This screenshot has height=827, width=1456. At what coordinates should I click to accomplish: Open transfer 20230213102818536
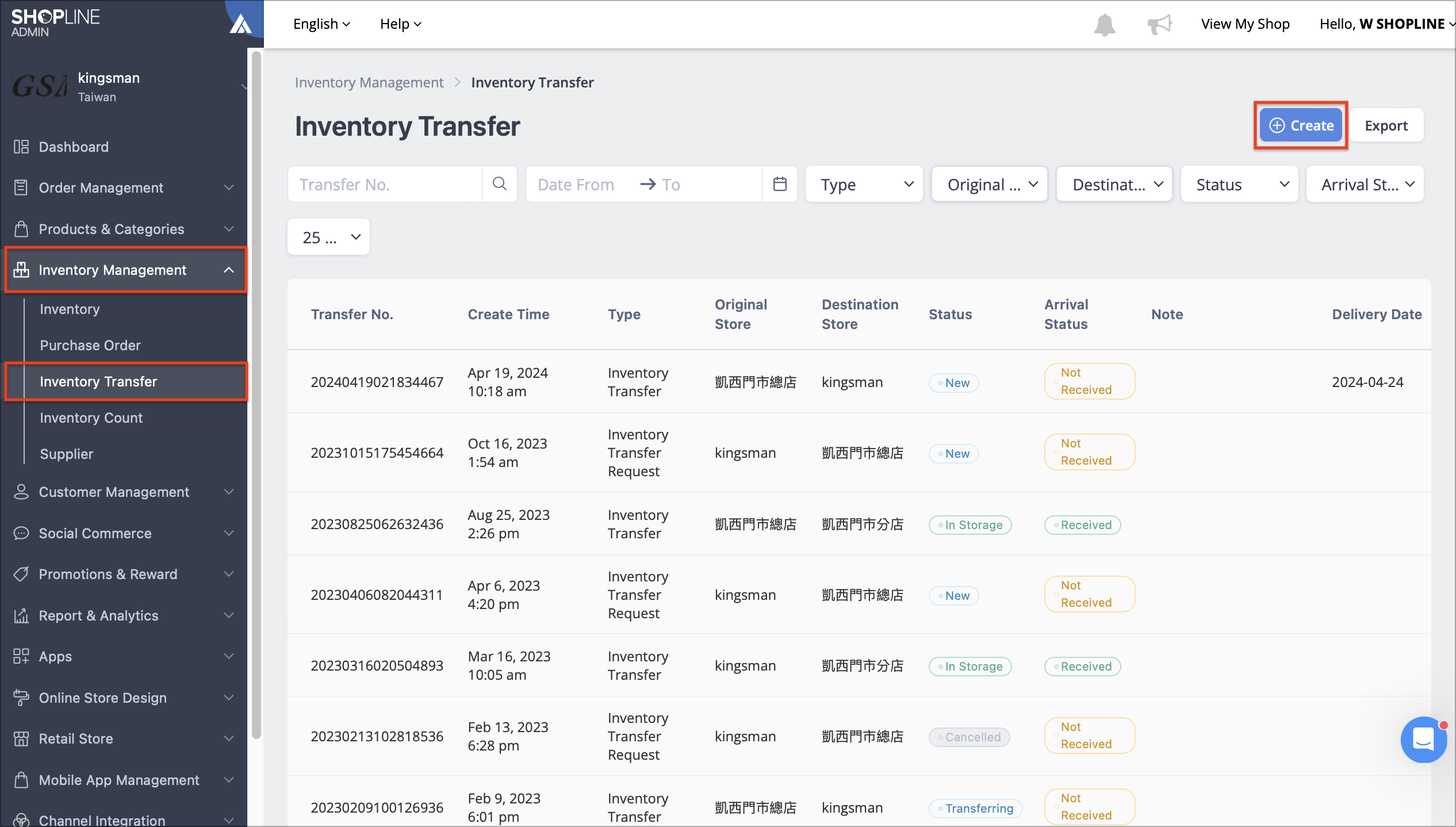[377, 736]
